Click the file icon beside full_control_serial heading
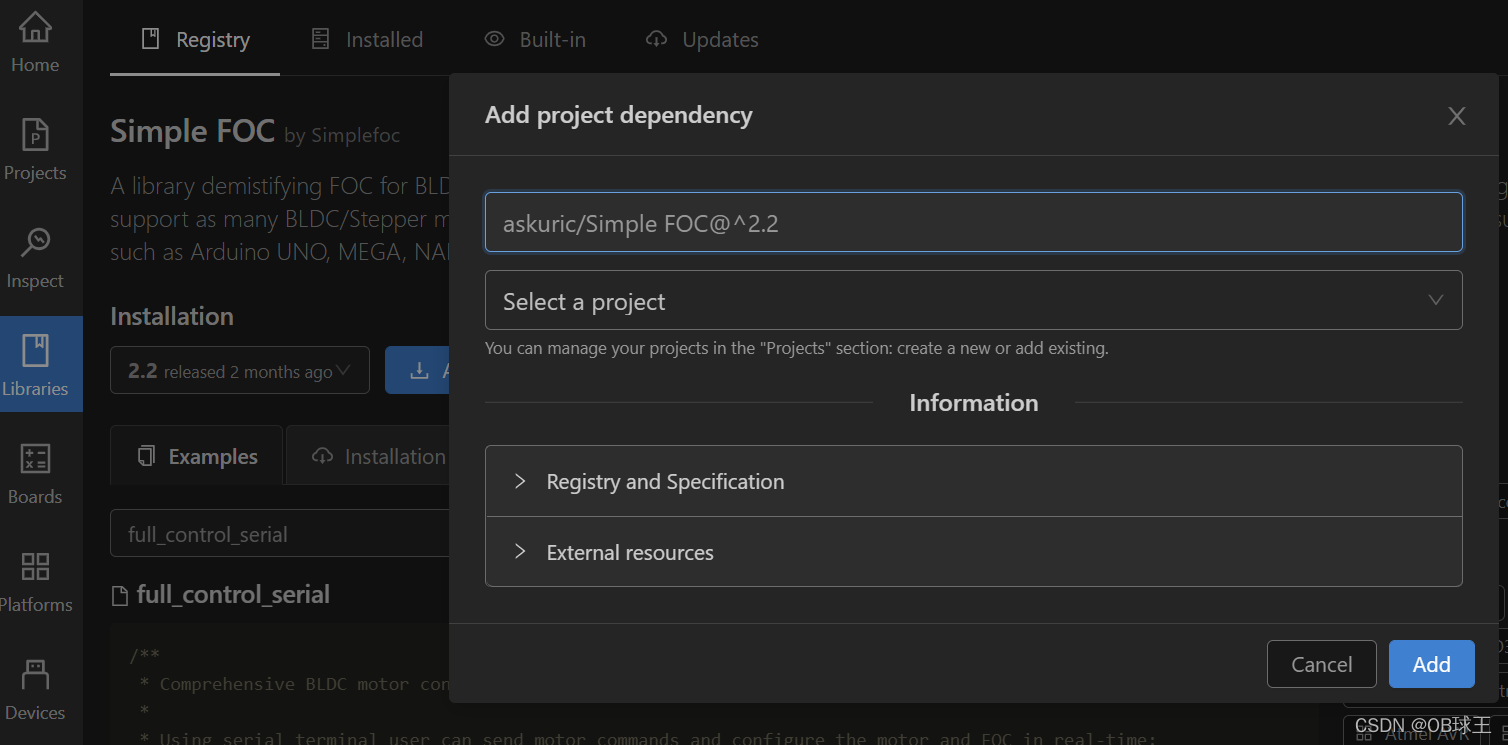This screenshot has height=745, width=1508. tap(119, 593)
